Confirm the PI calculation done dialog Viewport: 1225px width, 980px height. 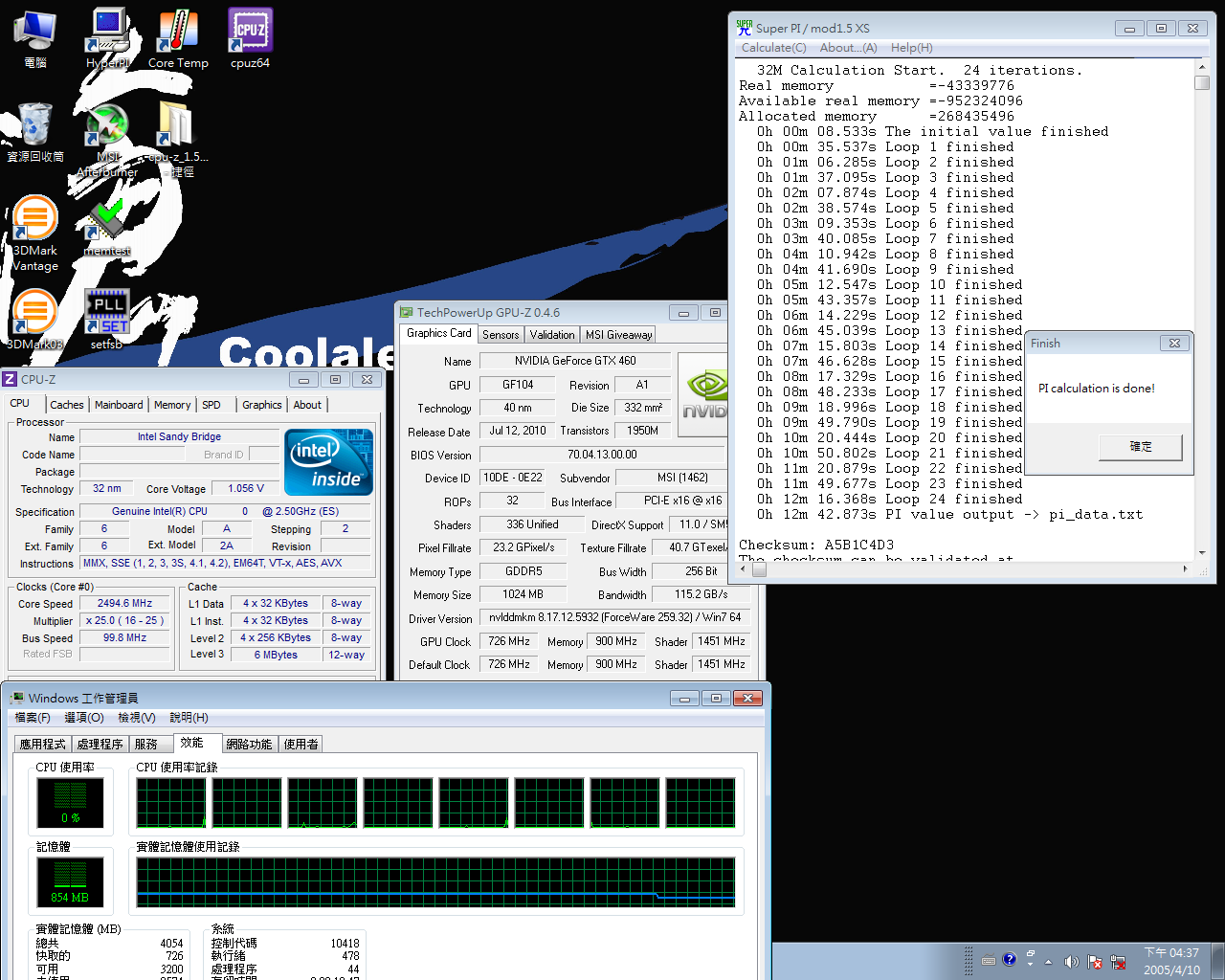(1141, 447)
